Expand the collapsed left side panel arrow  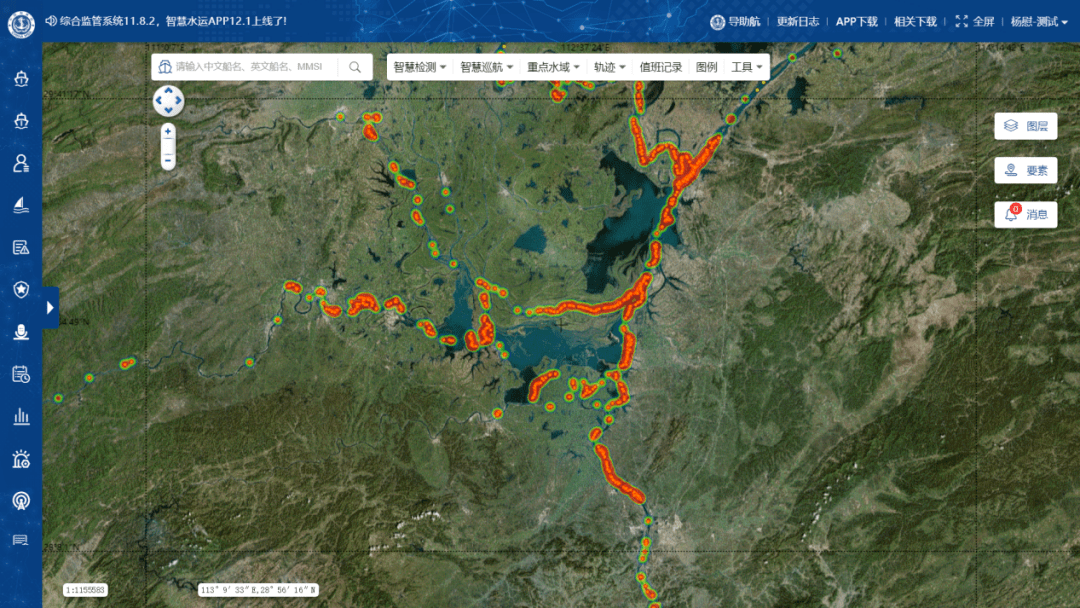[x=50, y=308]
